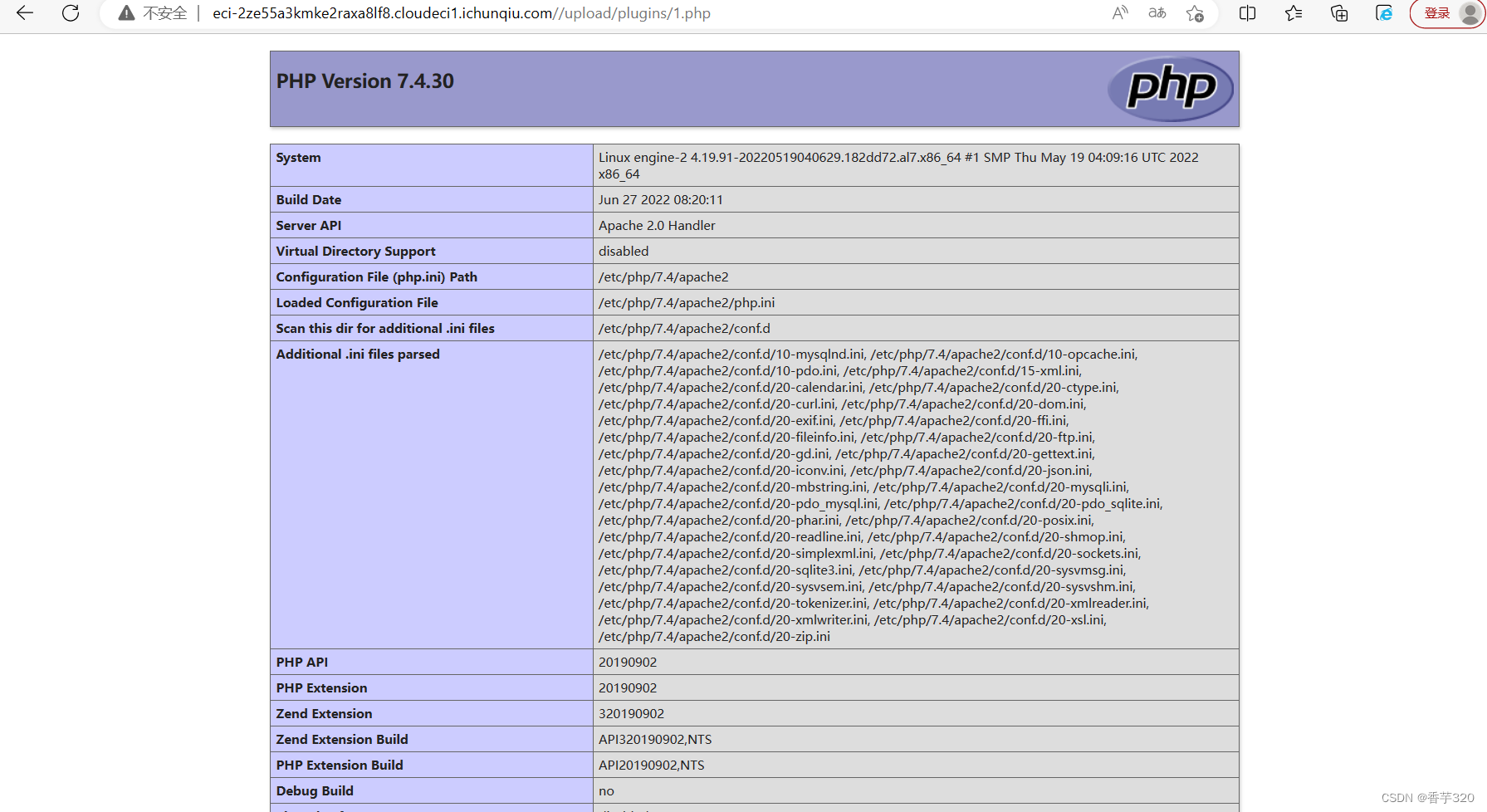Select API20190902,NTS value

[x=652, y=766]
